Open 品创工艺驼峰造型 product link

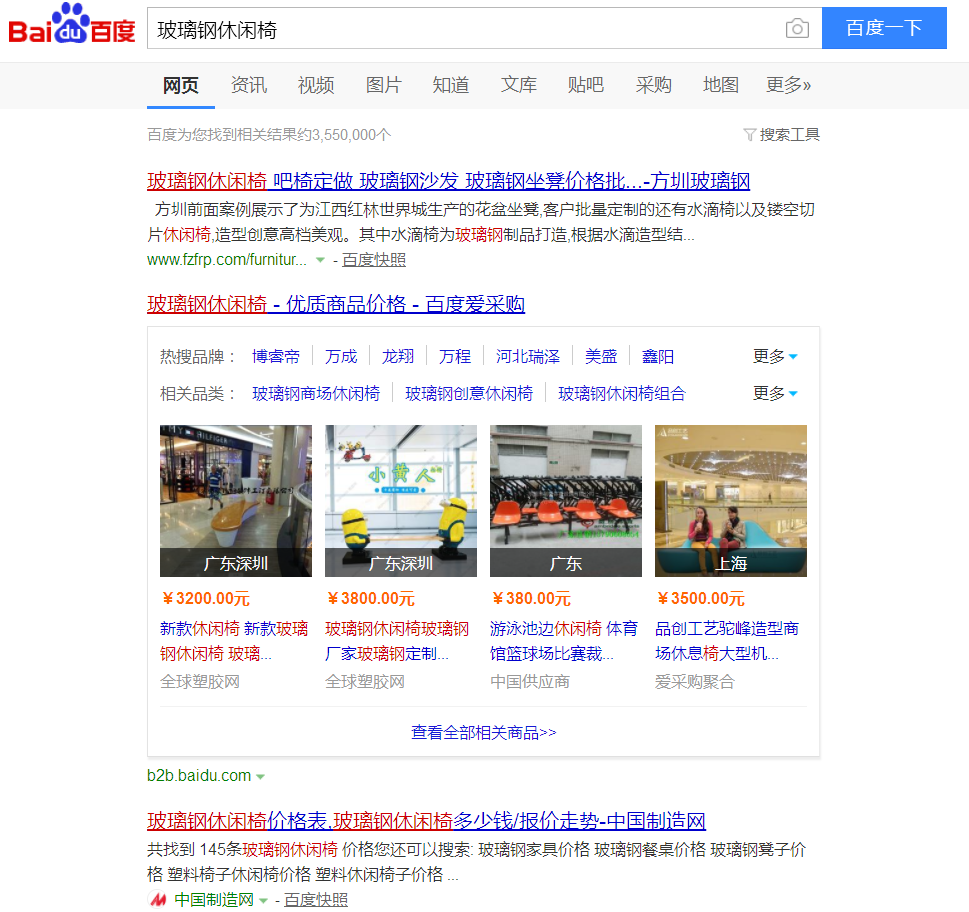tap(727, 641)
